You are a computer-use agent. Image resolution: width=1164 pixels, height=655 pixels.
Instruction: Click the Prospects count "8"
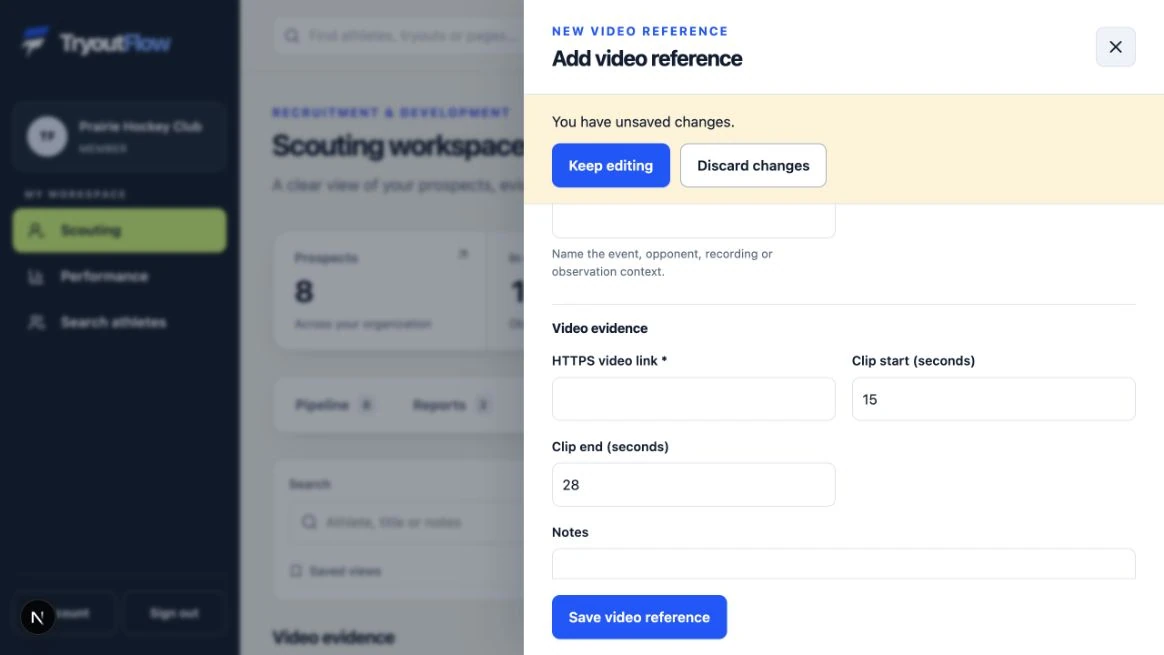point(304,292)
